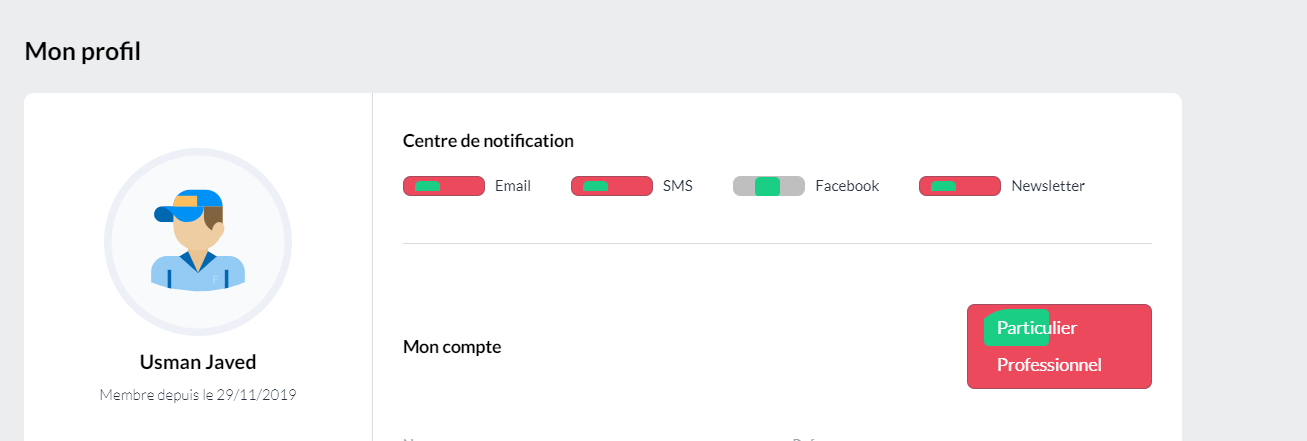
Task: Click the Membre depuis date text
Action: (x=198, y=395)
